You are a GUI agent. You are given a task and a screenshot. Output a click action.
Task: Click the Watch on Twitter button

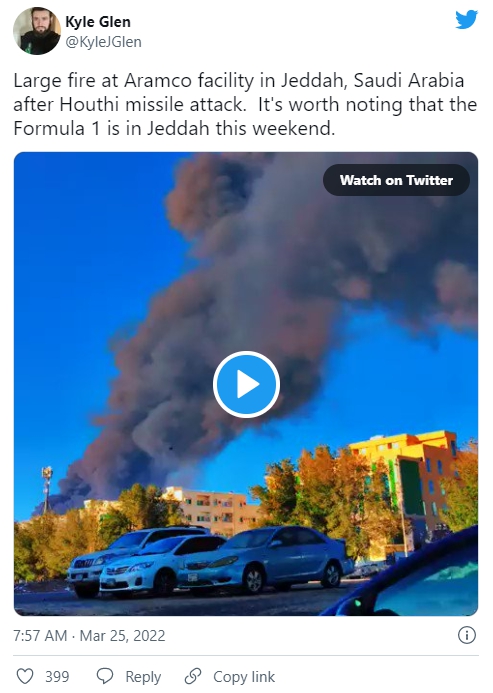[396, 180]
